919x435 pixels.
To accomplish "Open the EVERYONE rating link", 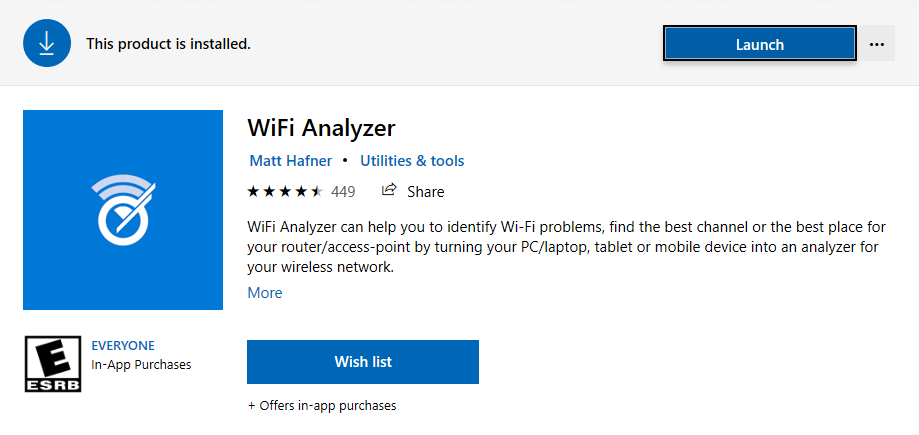I will [123, 345].
